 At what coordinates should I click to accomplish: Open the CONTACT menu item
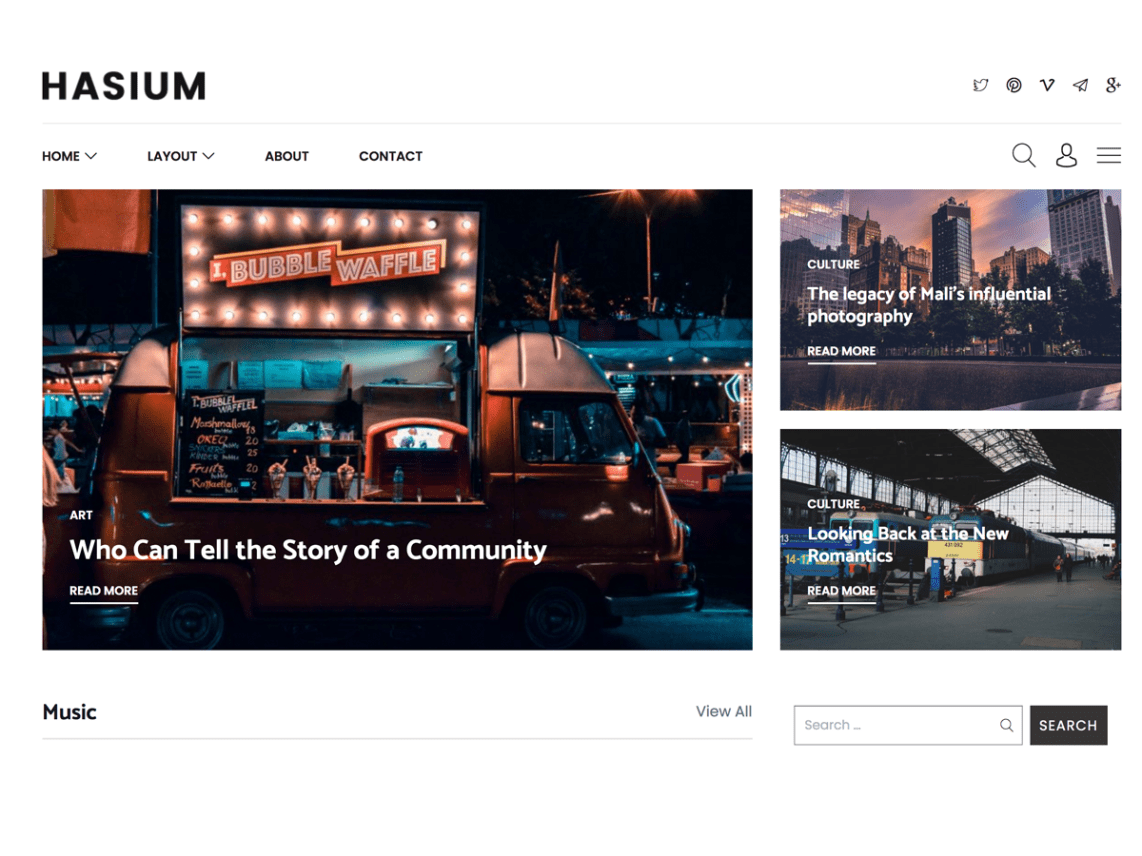pyautogui.click(x=390, y=156)
